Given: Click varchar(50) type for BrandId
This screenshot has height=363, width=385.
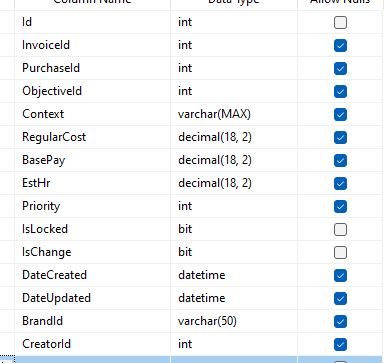Looking at the screenshot, I should tap(234, 321).
